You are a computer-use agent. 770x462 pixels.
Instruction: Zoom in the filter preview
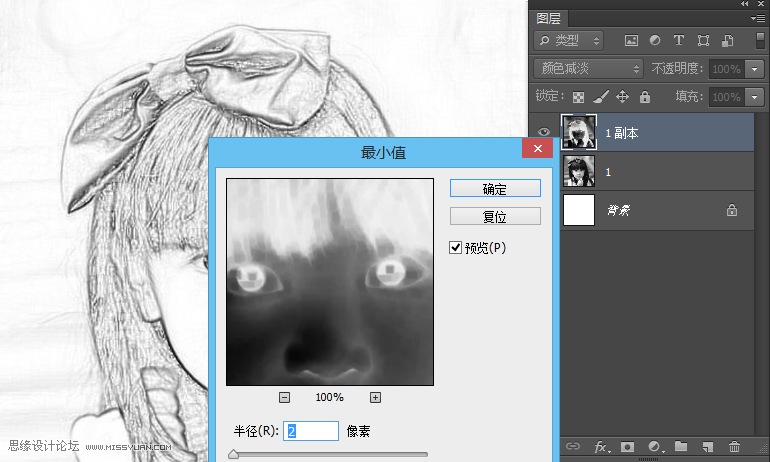click(x=375, y=398)
